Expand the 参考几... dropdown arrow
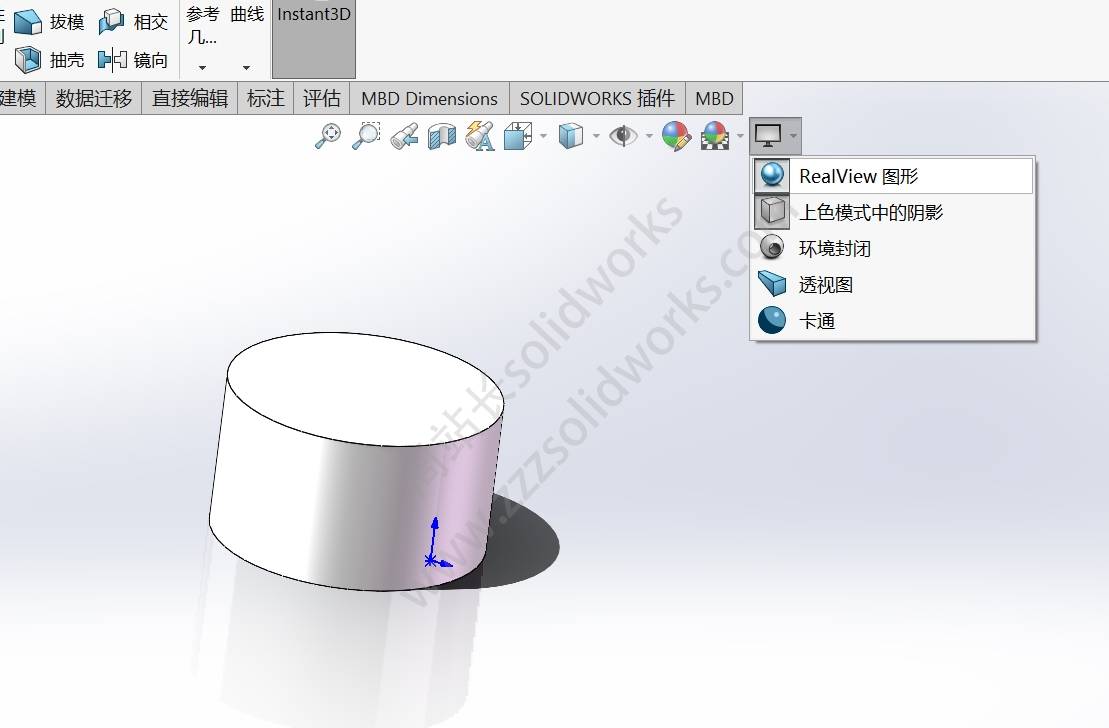1109x728 pixels. click(x=202, y=67)
